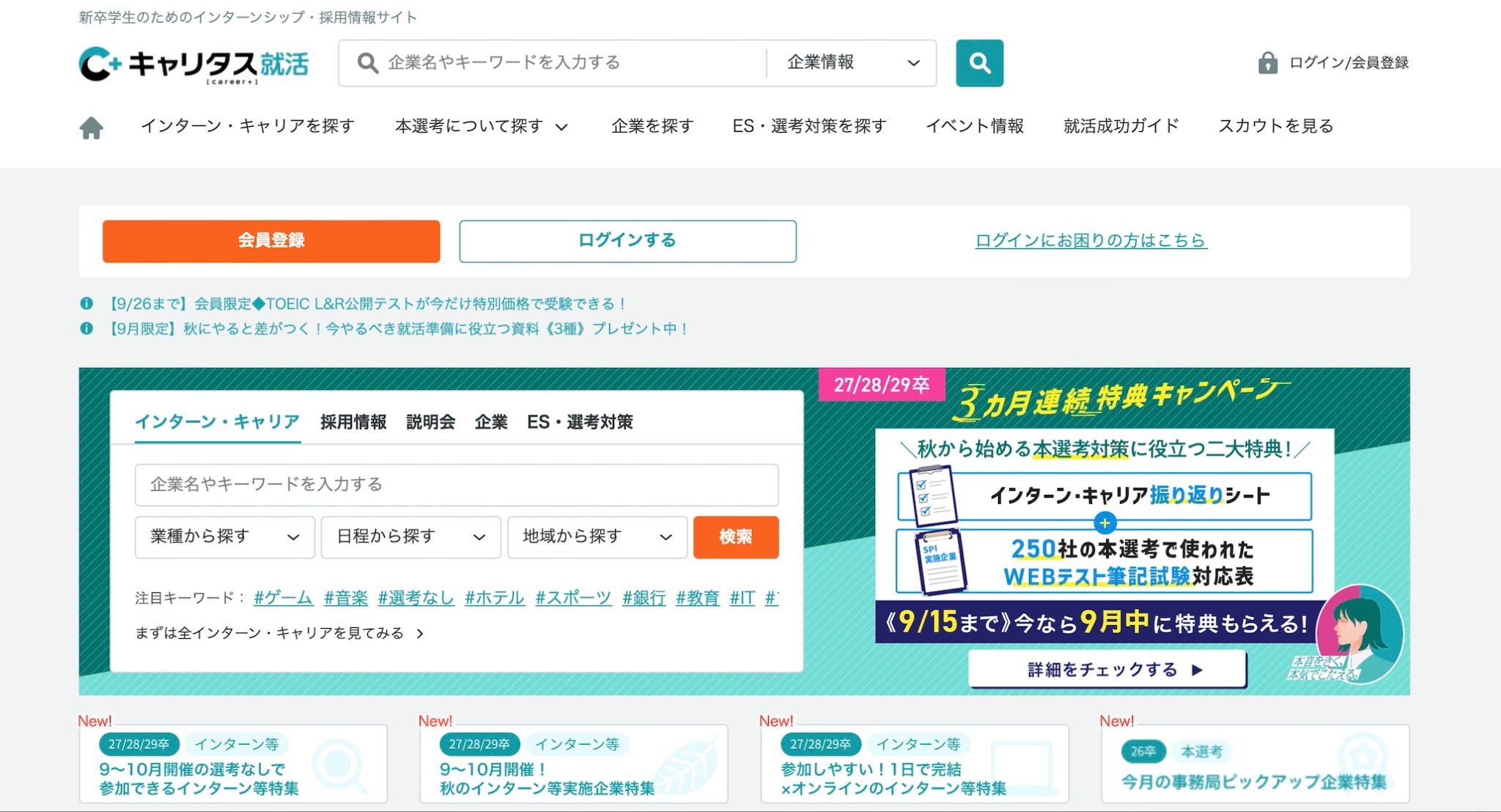The image size is (1501, 812).
Task: Click the キャリタス就活 logo
Action: [194, 64]
